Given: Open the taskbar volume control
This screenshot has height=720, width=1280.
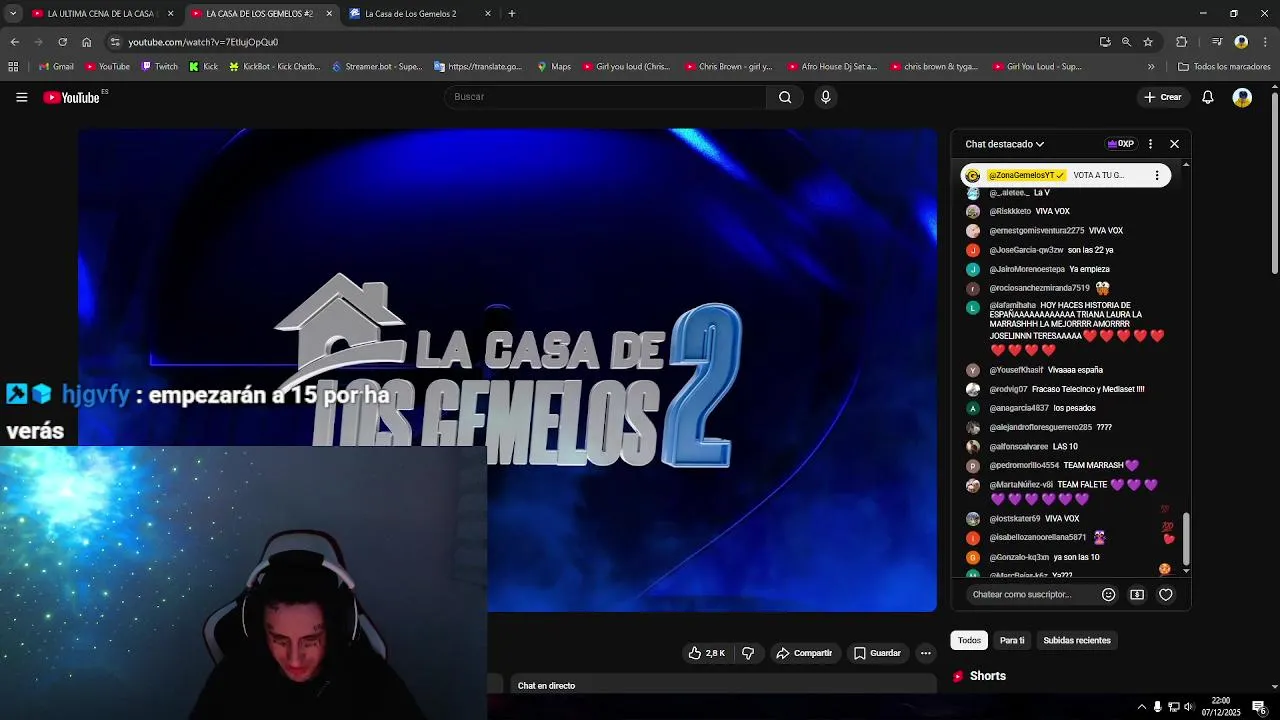Looking at the screenshot, I should [1190, 707].
